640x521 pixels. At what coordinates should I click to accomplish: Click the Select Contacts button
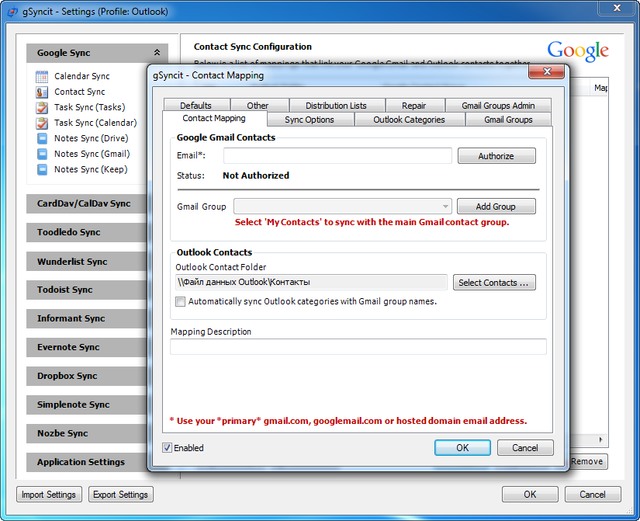click(x=494, y=283)
